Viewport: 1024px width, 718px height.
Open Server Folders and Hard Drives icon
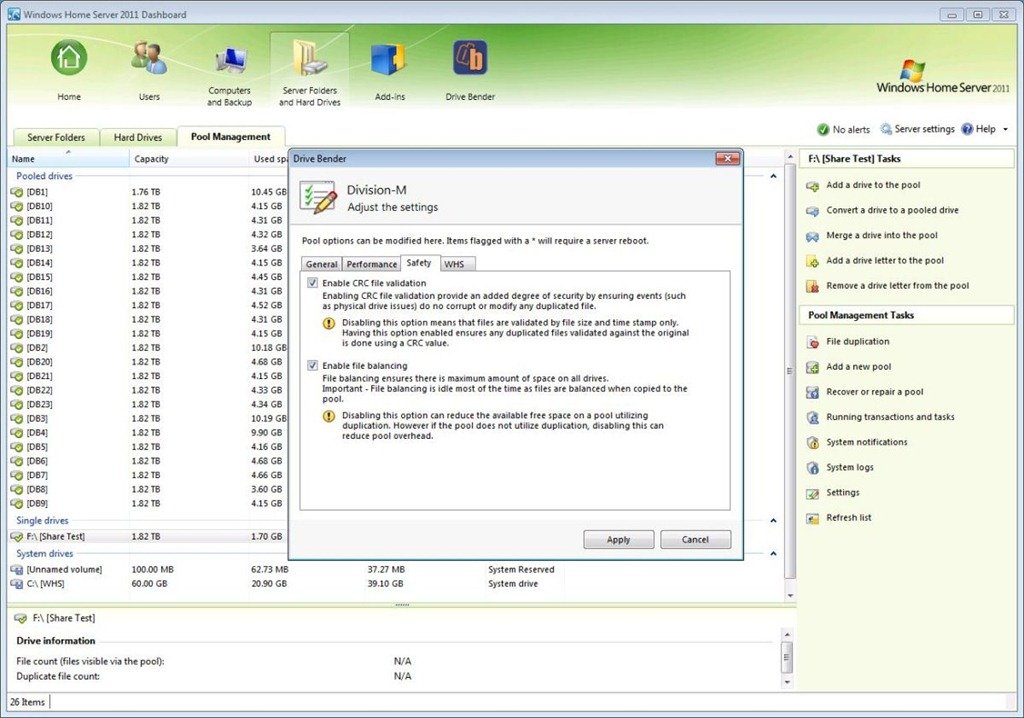(x=310, y=59)
